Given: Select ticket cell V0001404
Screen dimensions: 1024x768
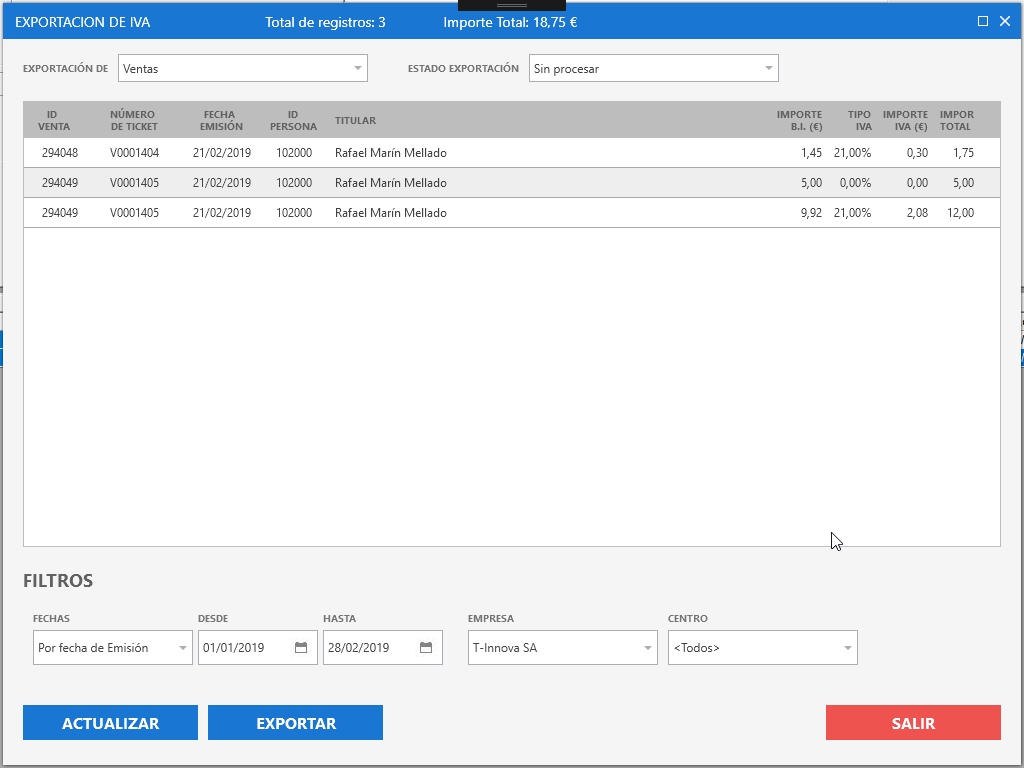Looking at the screenshot, I should [135, 153].
